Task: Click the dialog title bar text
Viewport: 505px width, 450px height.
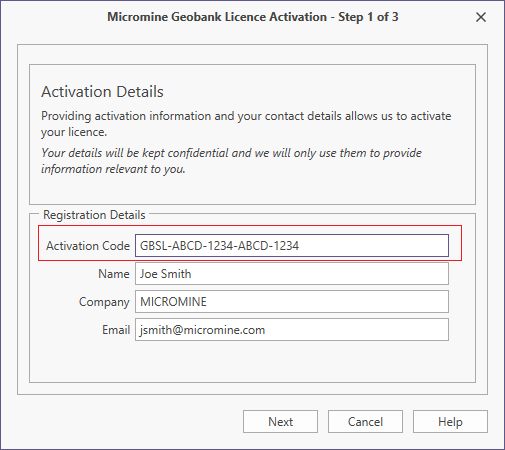Action: point(253,17)
